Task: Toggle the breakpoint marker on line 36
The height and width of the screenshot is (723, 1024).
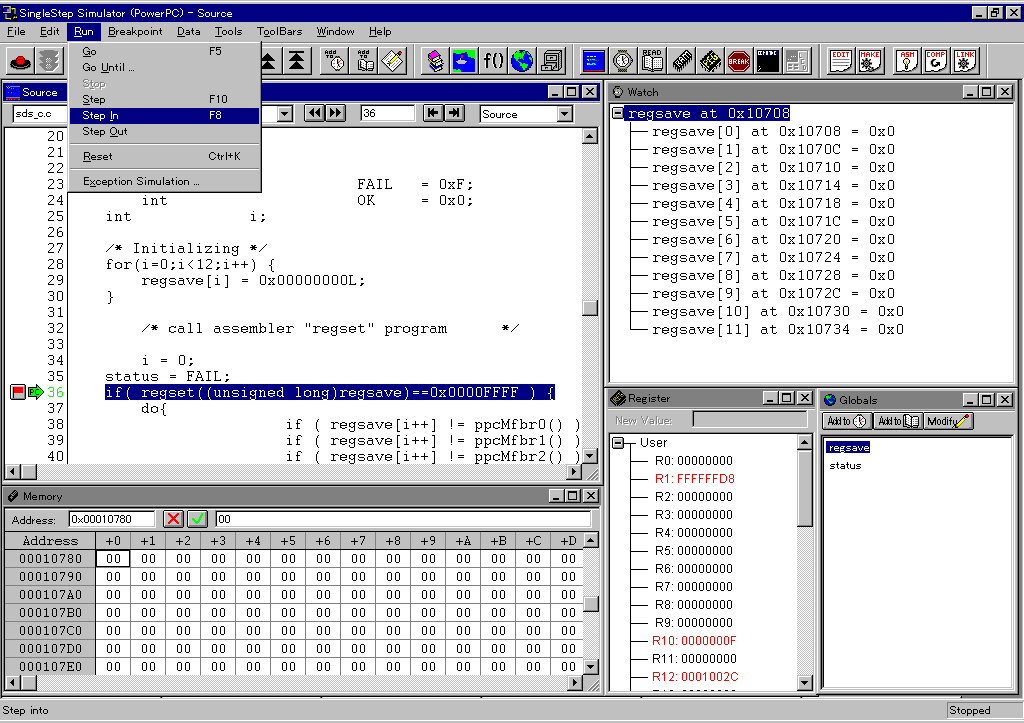Action: tap(18, 392)
